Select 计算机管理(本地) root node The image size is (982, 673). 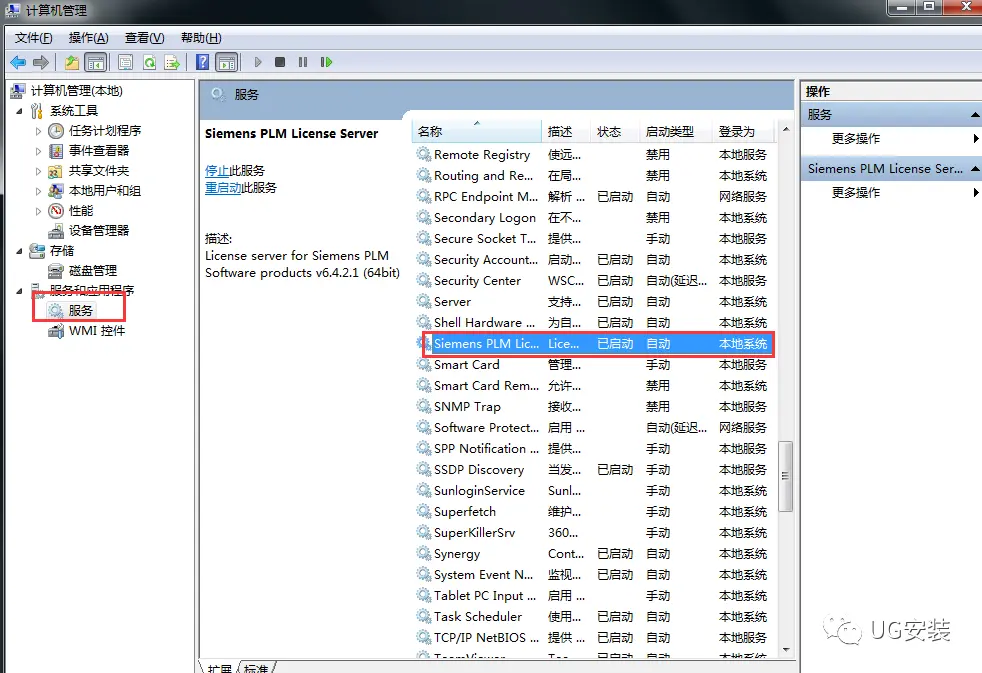pyautogui.click(x=76, y=91)
